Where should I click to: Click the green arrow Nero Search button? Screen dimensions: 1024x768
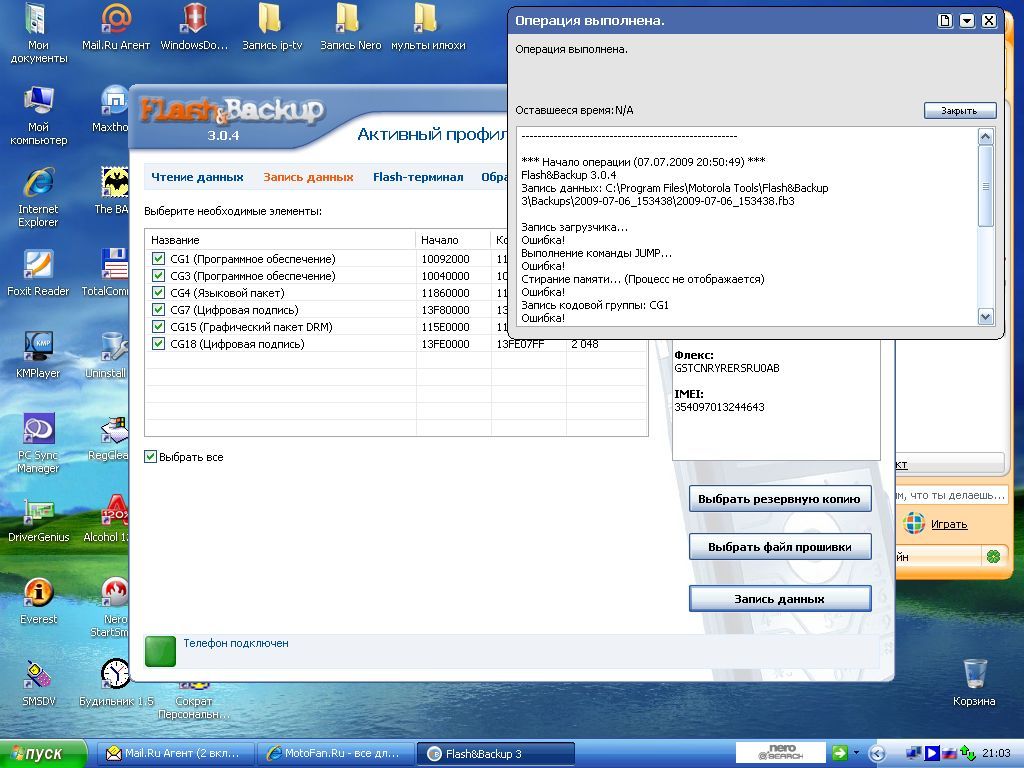click(839, 753)
